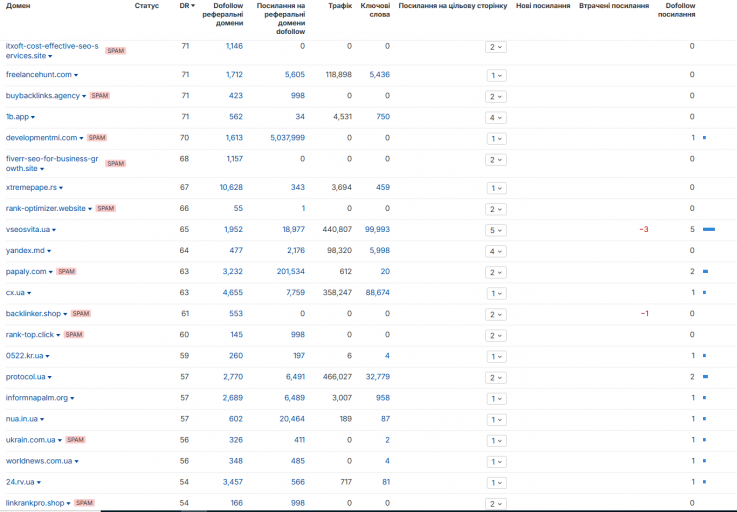Click the dofollow bar for papaly.com

tap(706, 271)
